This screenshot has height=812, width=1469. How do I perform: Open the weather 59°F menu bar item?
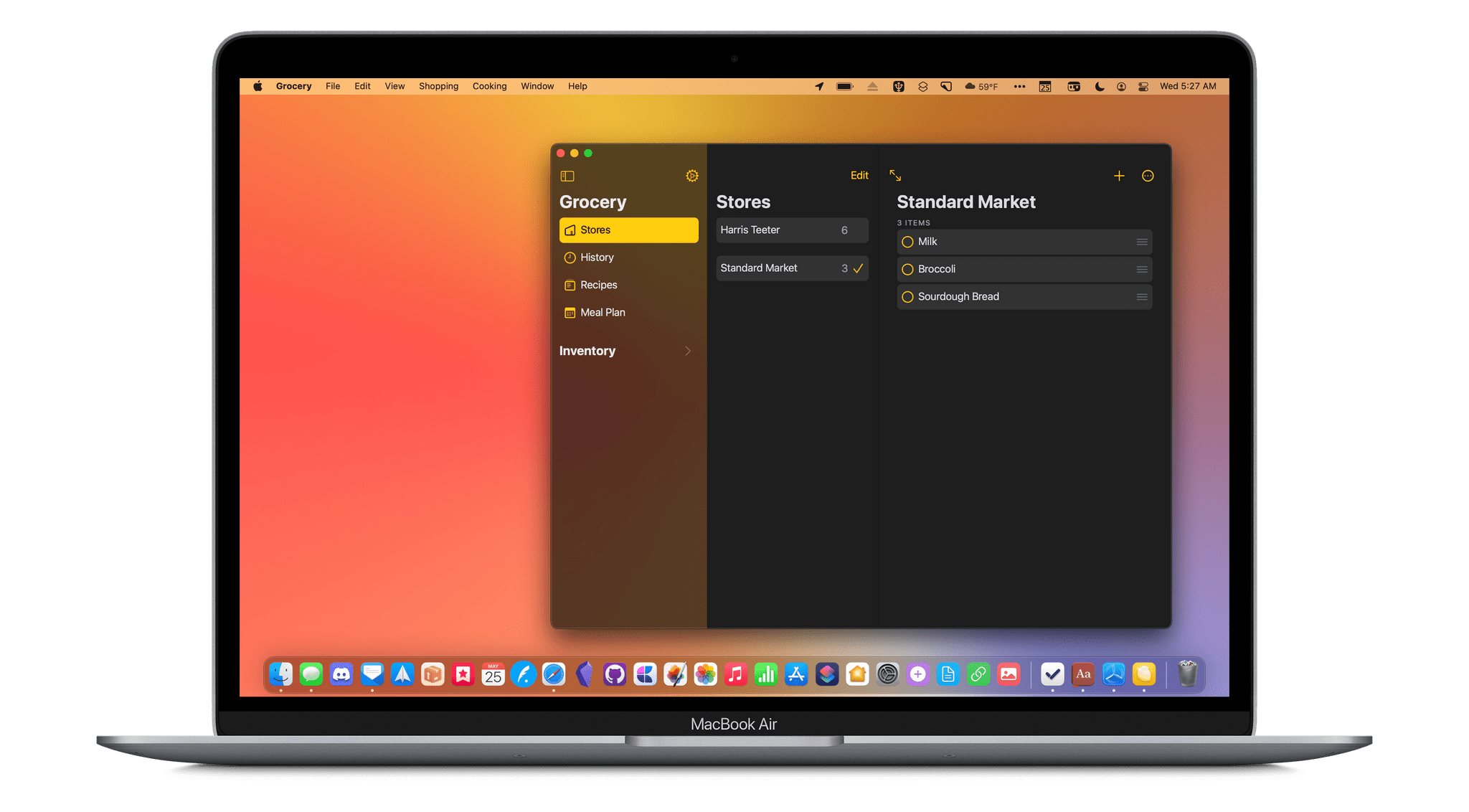tap(981, 86)
